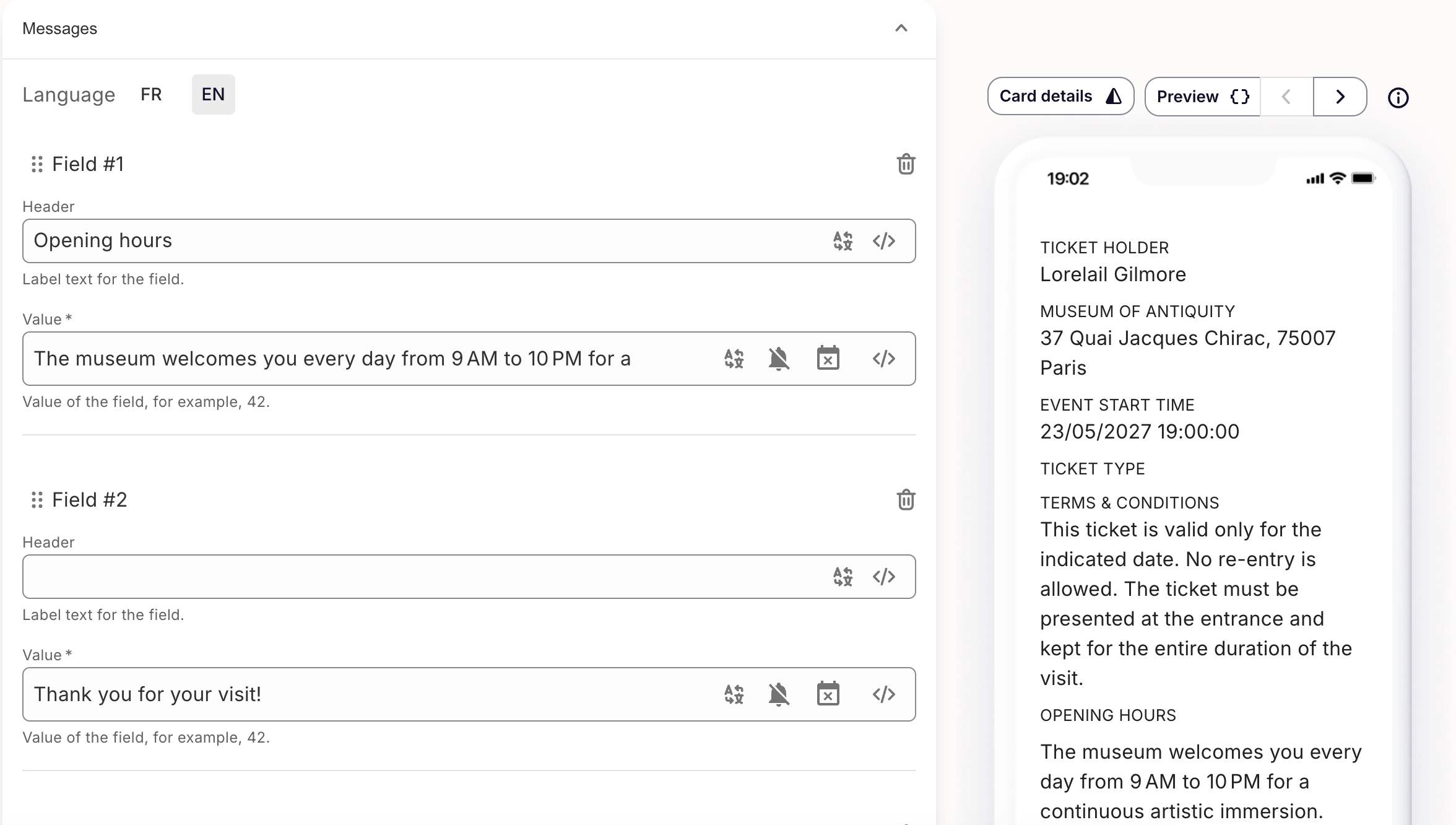Click translate icon in Opening hours header
The image size is (1456, 825).
[843, 241]
